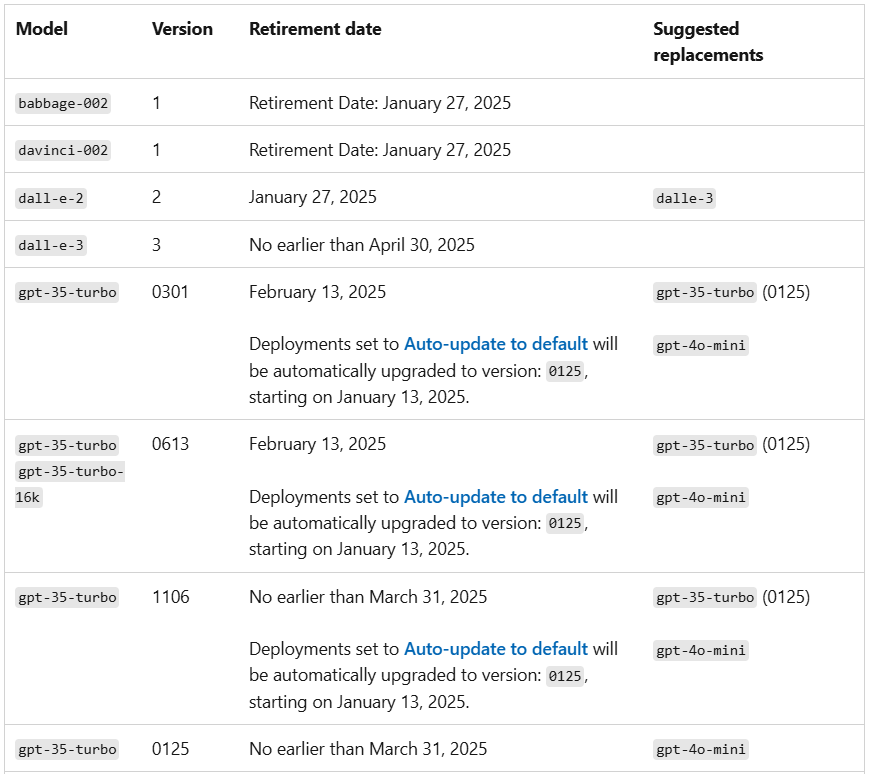Viewport: 870px width, 774px height.
Task: Click 'No earlier than April 30, 2025' text
Action: coord(362,245)
